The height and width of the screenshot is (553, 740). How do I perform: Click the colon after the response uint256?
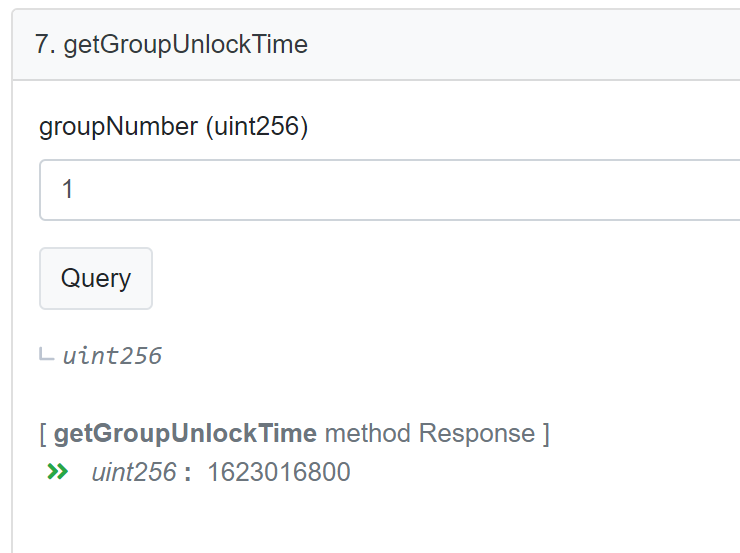coord(188,473)
